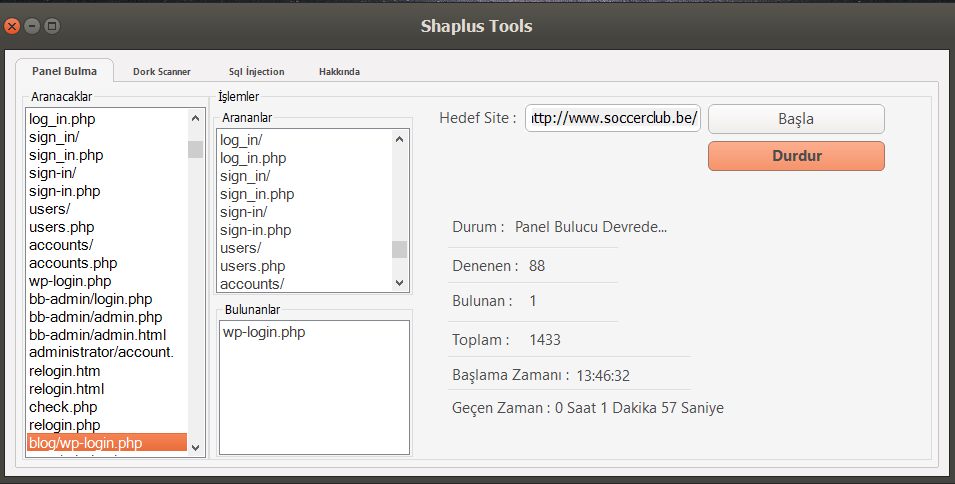
Task: Open the Dork Scanner tab
Action: tap(161, 71)
